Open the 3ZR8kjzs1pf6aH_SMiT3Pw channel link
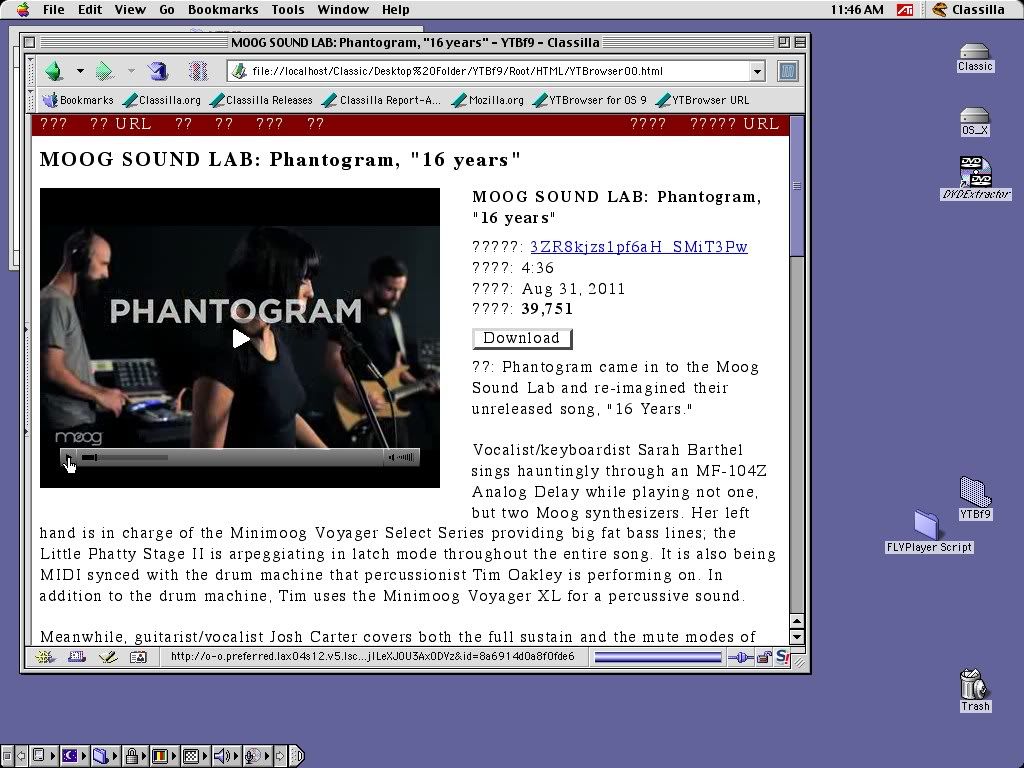Viewport: 1024px width, 768px height. [x=639, y=247]
